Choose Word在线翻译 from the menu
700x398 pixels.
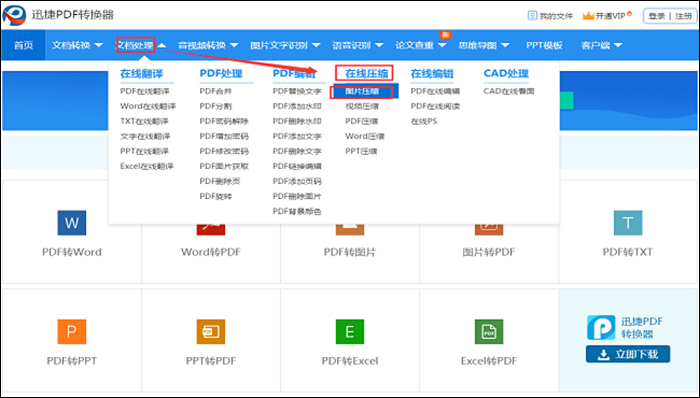(x=148, y=106)
